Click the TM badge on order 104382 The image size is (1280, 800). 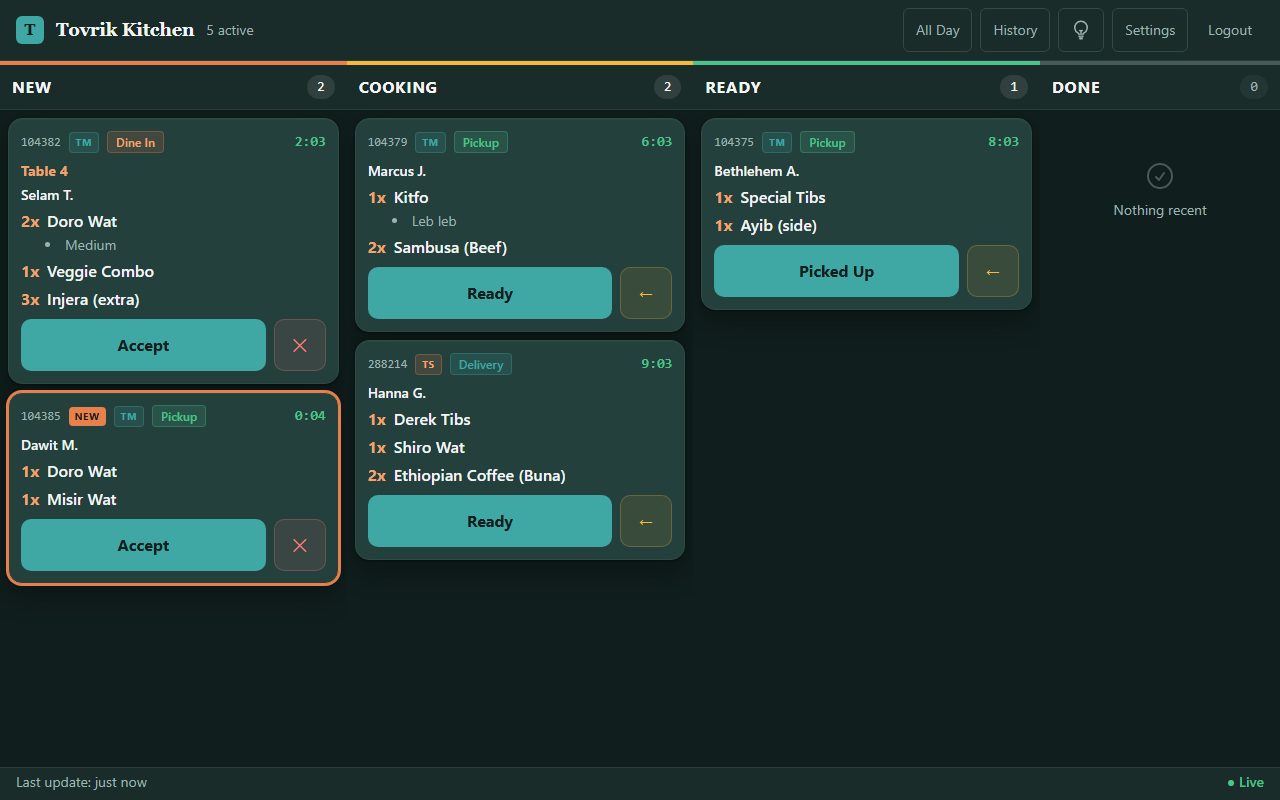tap(84, 142)
